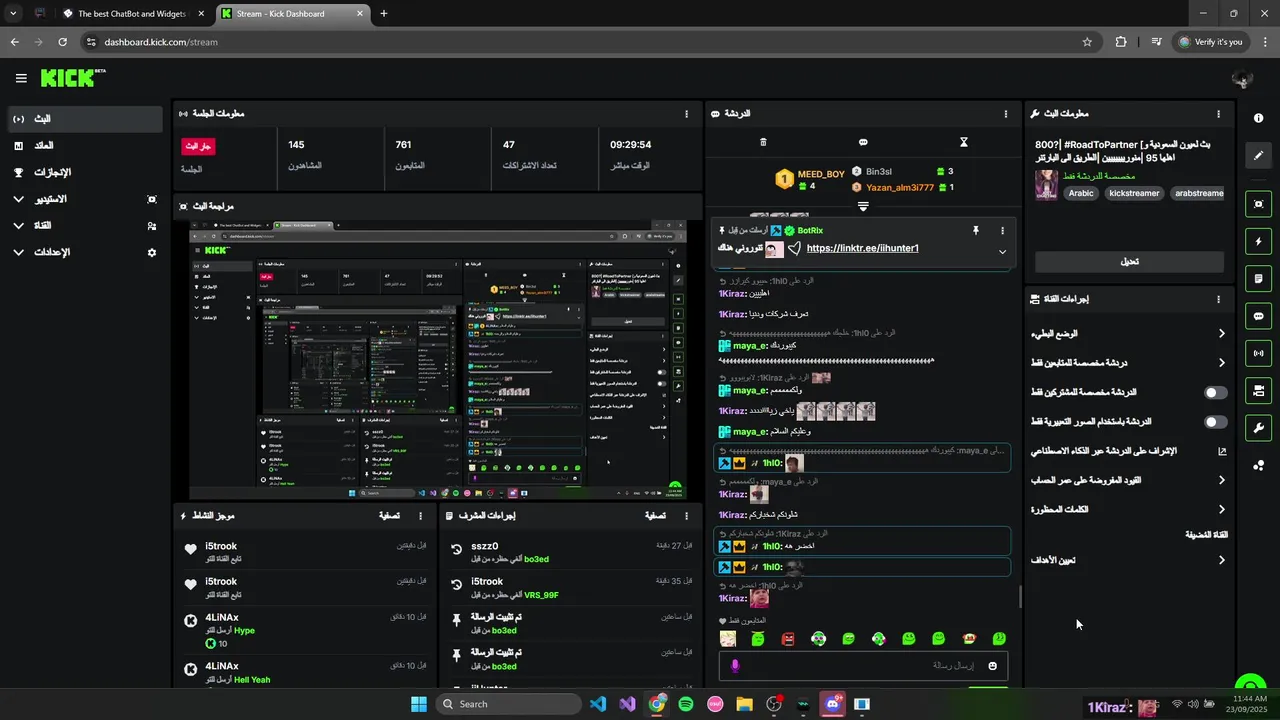Expand the BotRix pinned message chevron

pyautogui.click(x=1002, y=252)
